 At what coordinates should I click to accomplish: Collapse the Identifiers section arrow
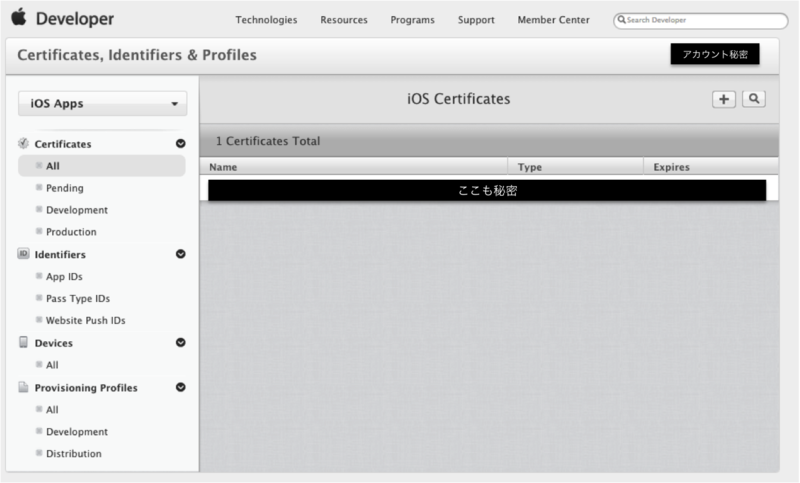[x=181, y=254]
